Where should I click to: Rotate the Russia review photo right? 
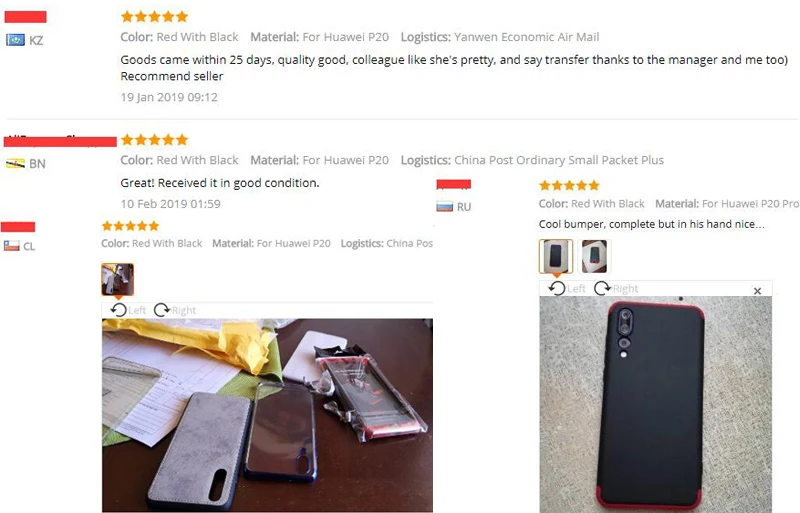(616, 288)
